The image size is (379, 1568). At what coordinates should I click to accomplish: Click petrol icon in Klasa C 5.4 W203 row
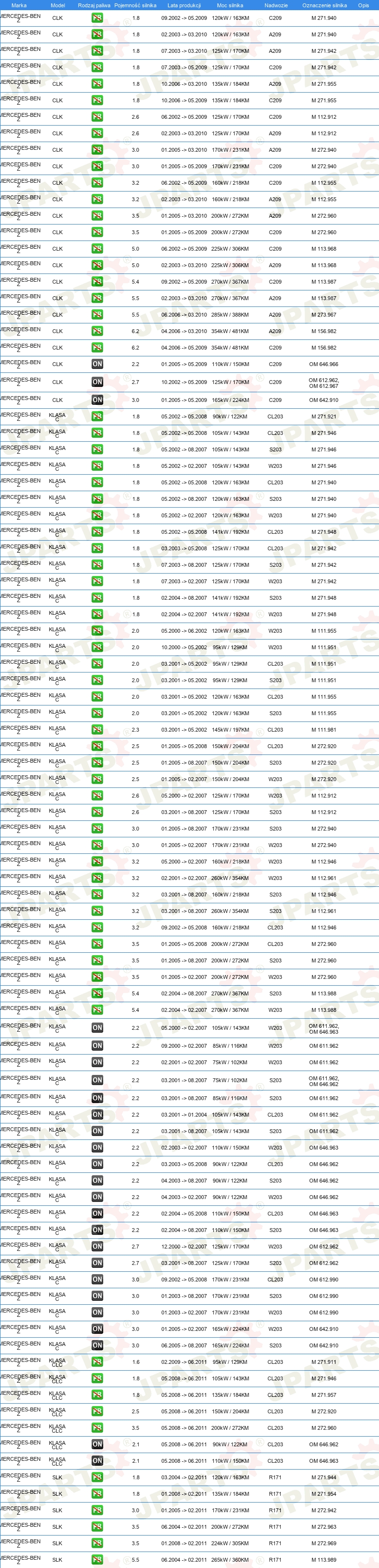[x=97, y=1010]
